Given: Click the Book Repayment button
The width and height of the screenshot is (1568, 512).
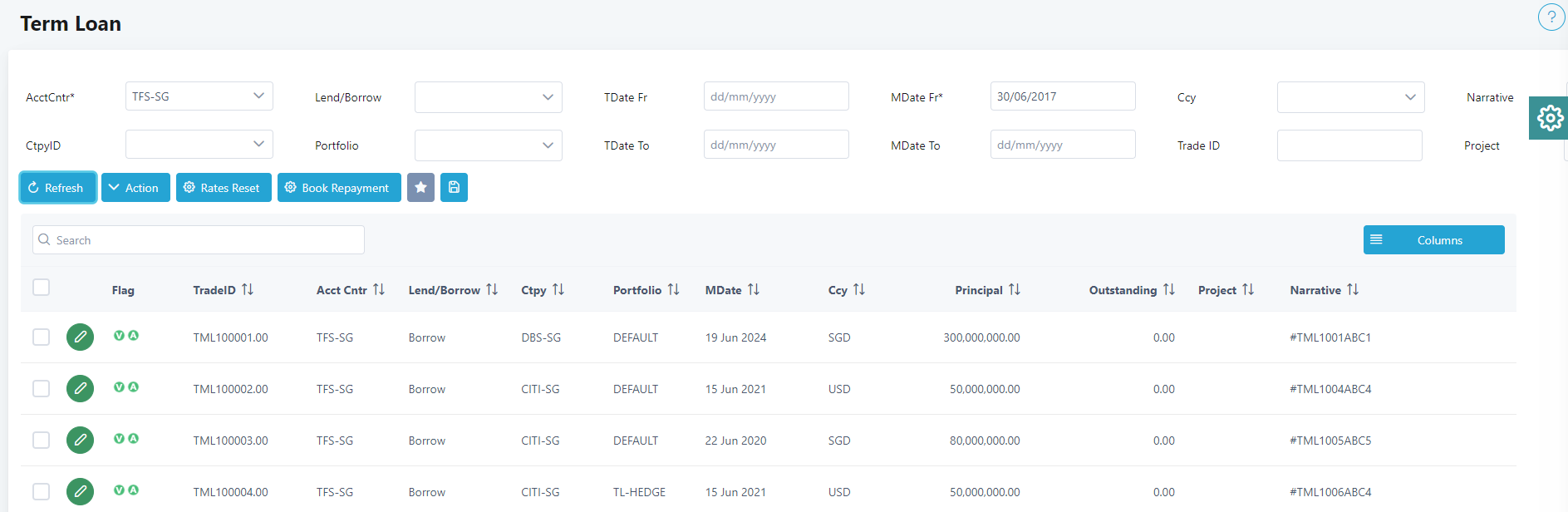Looking at the screenshot, I should click(x=339, y=188).
